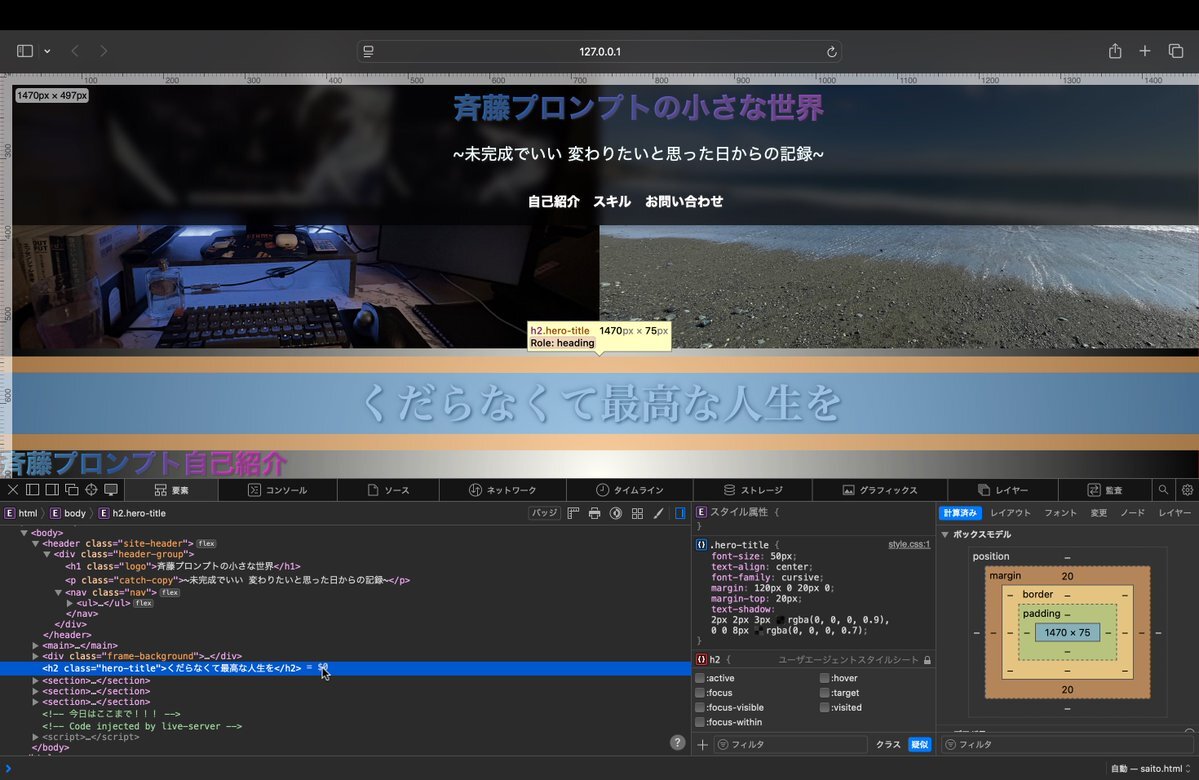
Task: Enable the :focus-visible pseudo-class checkbox
Action: [x=700, y=707]
